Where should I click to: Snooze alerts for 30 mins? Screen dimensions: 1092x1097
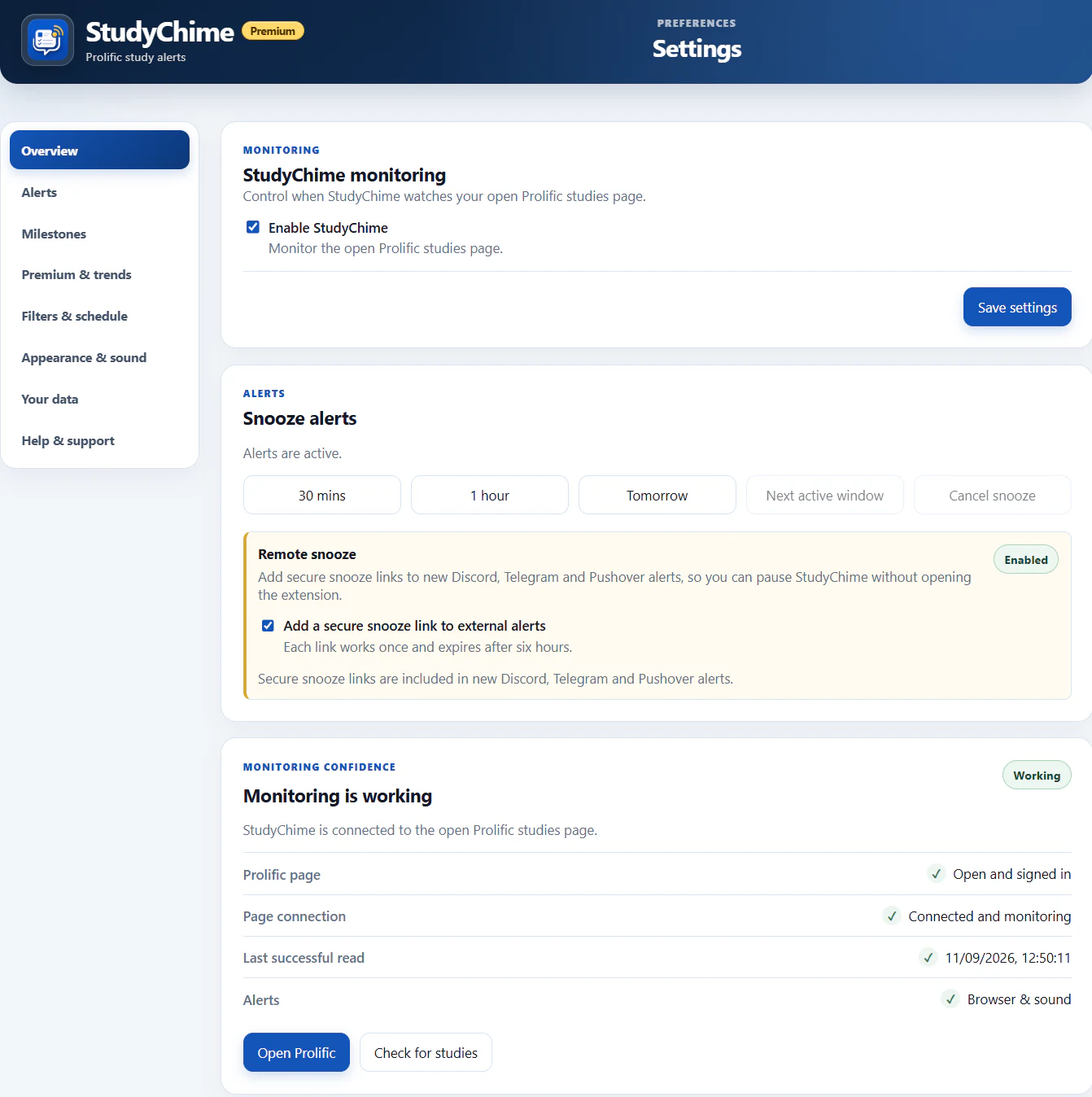(322, 495)
